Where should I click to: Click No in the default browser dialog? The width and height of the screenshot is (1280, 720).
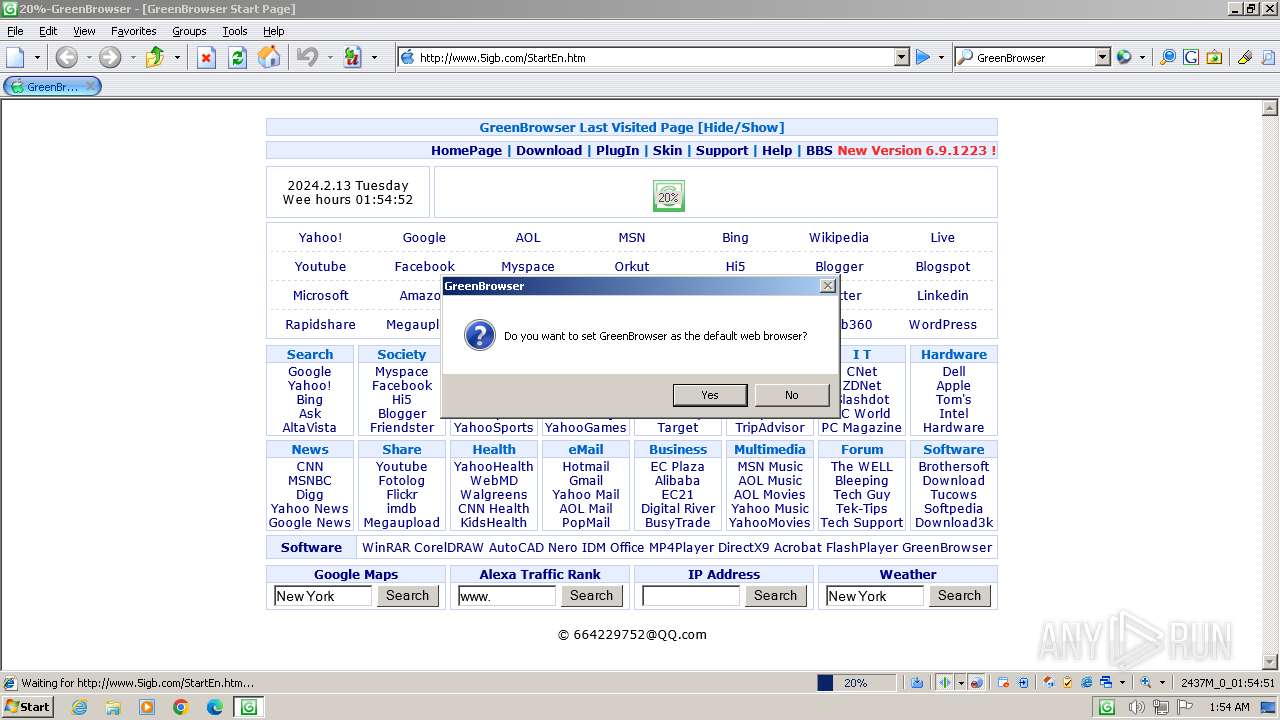click(x=792, y=395)
